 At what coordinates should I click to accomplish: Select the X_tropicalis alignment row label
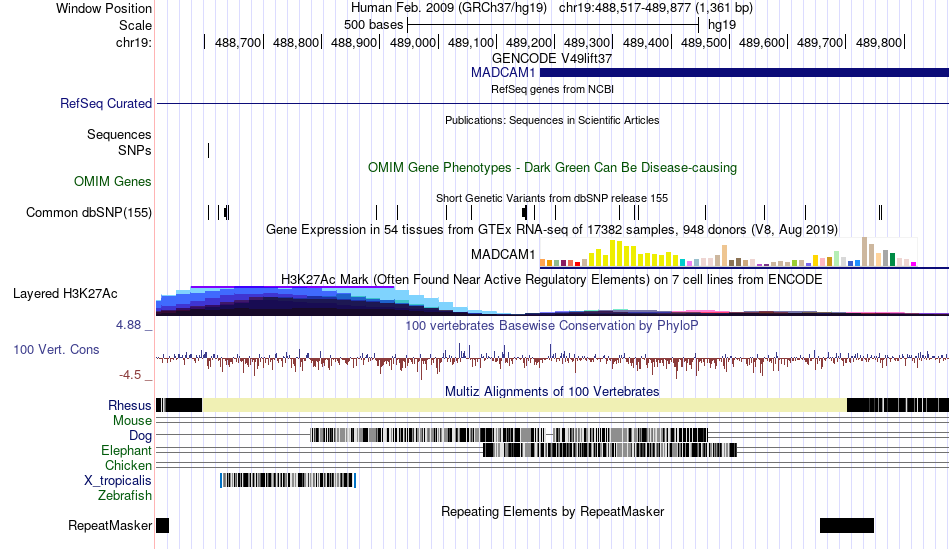(118, 481)
